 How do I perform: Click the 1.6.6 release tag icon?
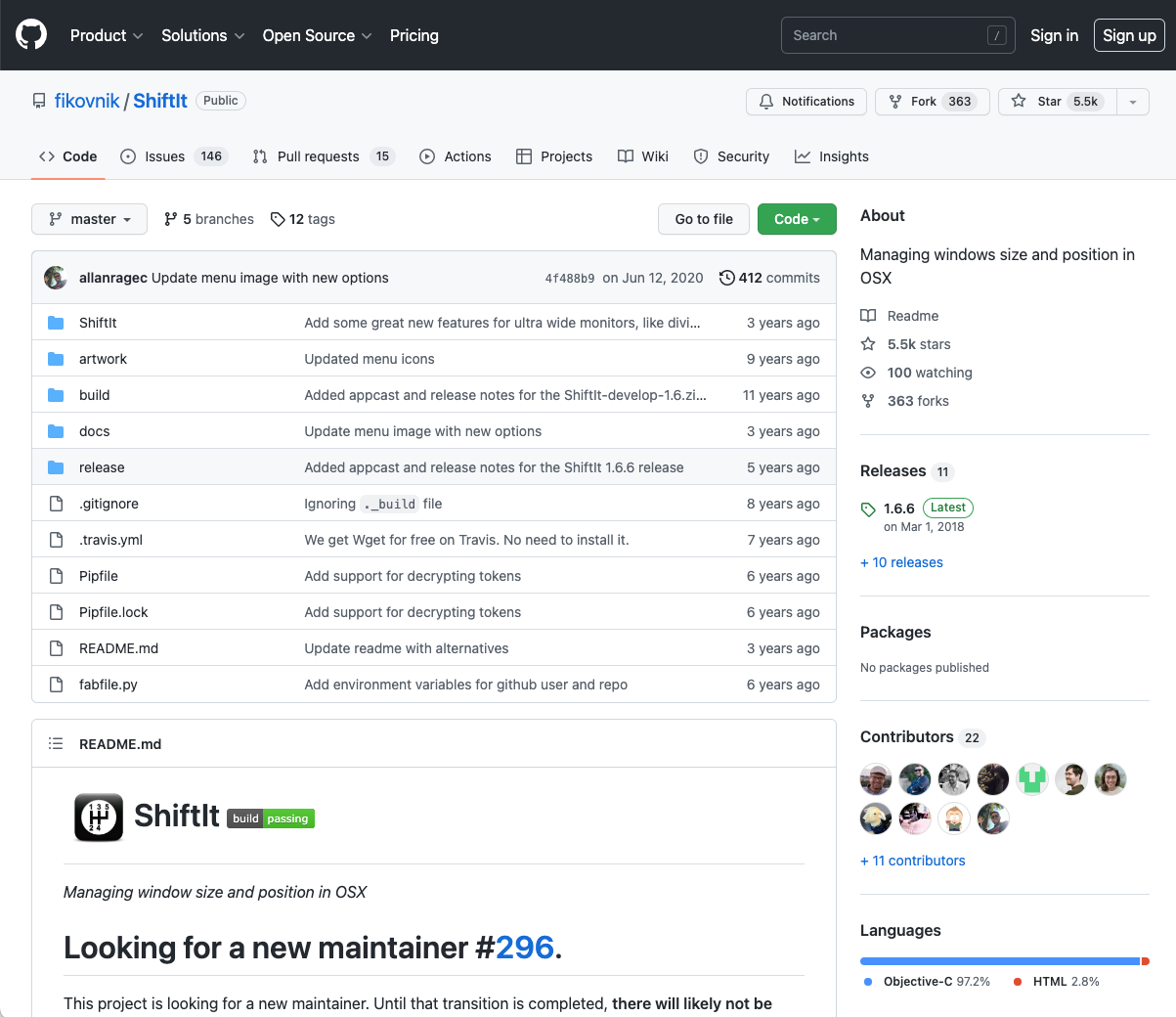[868, 508]
